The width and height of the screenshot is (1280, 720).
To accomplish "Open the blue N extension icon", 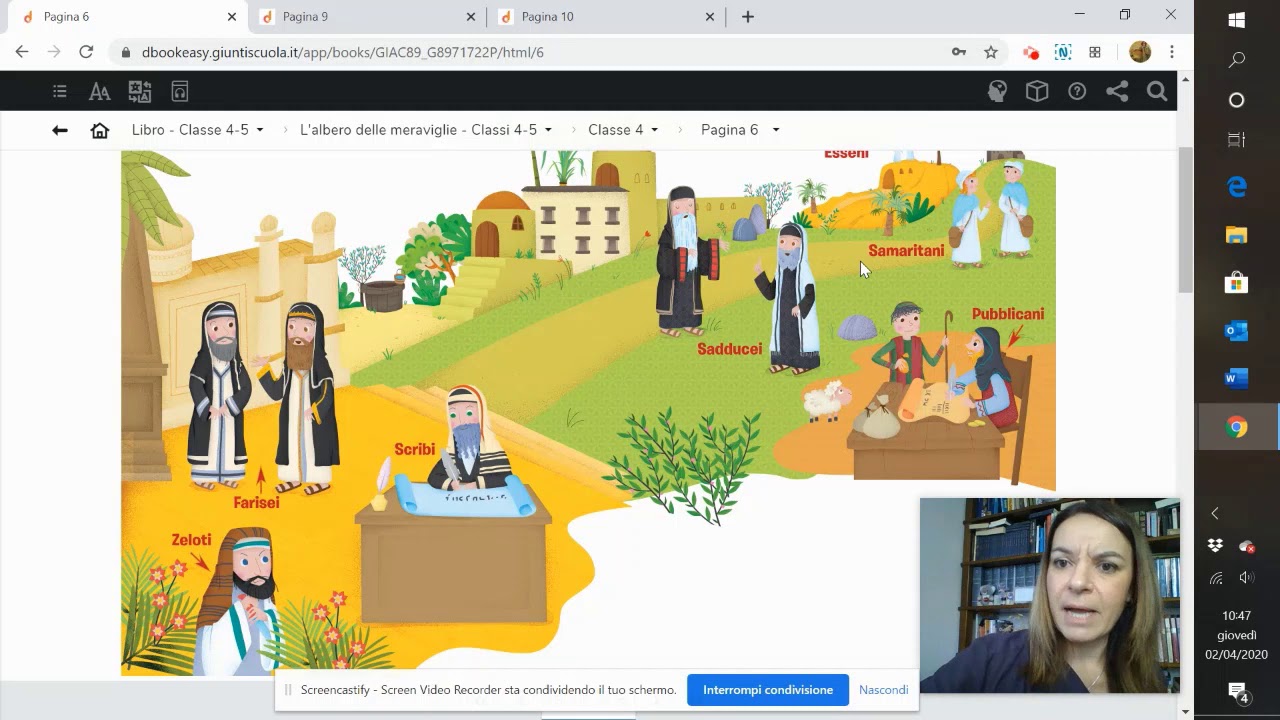I will 1063,52.
